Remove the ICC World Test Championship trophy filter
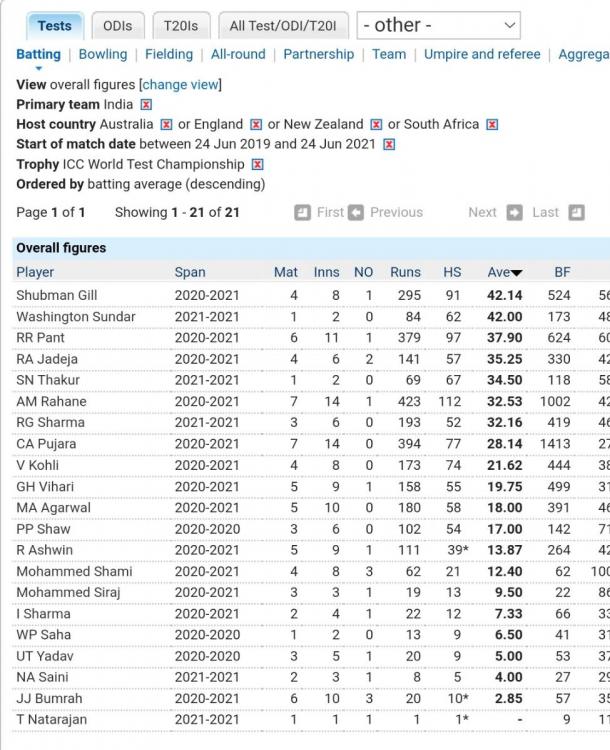This screenshot has height=750, width=610. coord(257,165)
